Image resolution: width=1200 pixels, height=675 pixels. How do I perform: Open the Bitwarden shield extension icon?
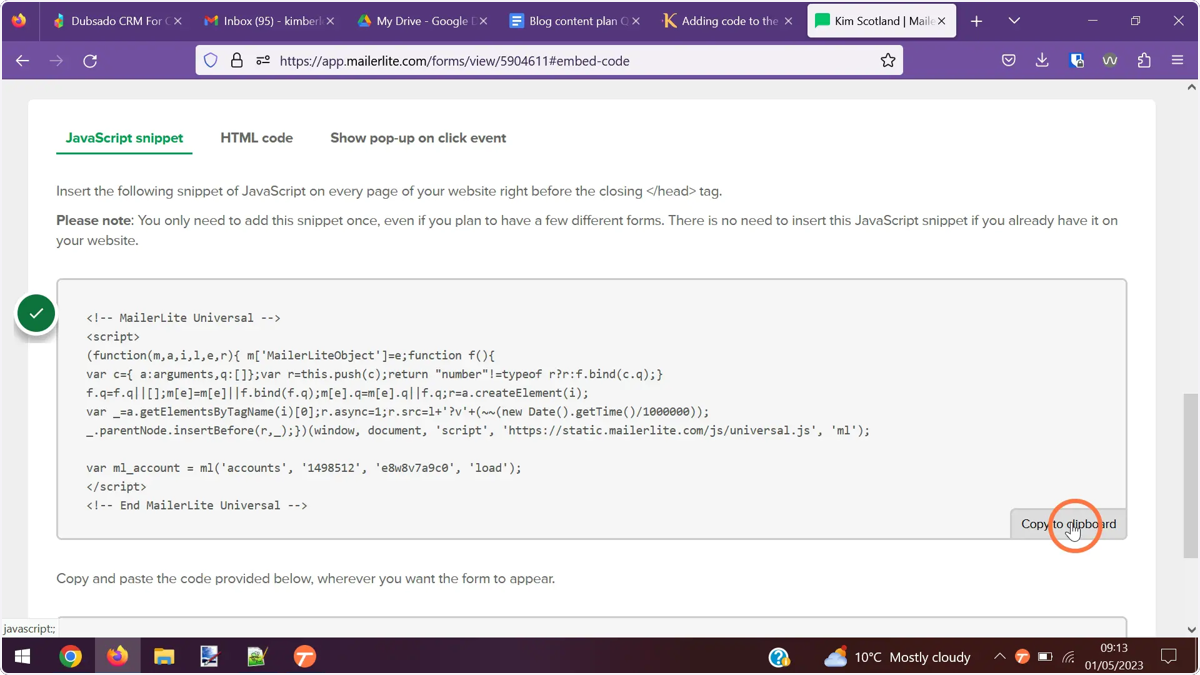click(x=1077, y=61)
